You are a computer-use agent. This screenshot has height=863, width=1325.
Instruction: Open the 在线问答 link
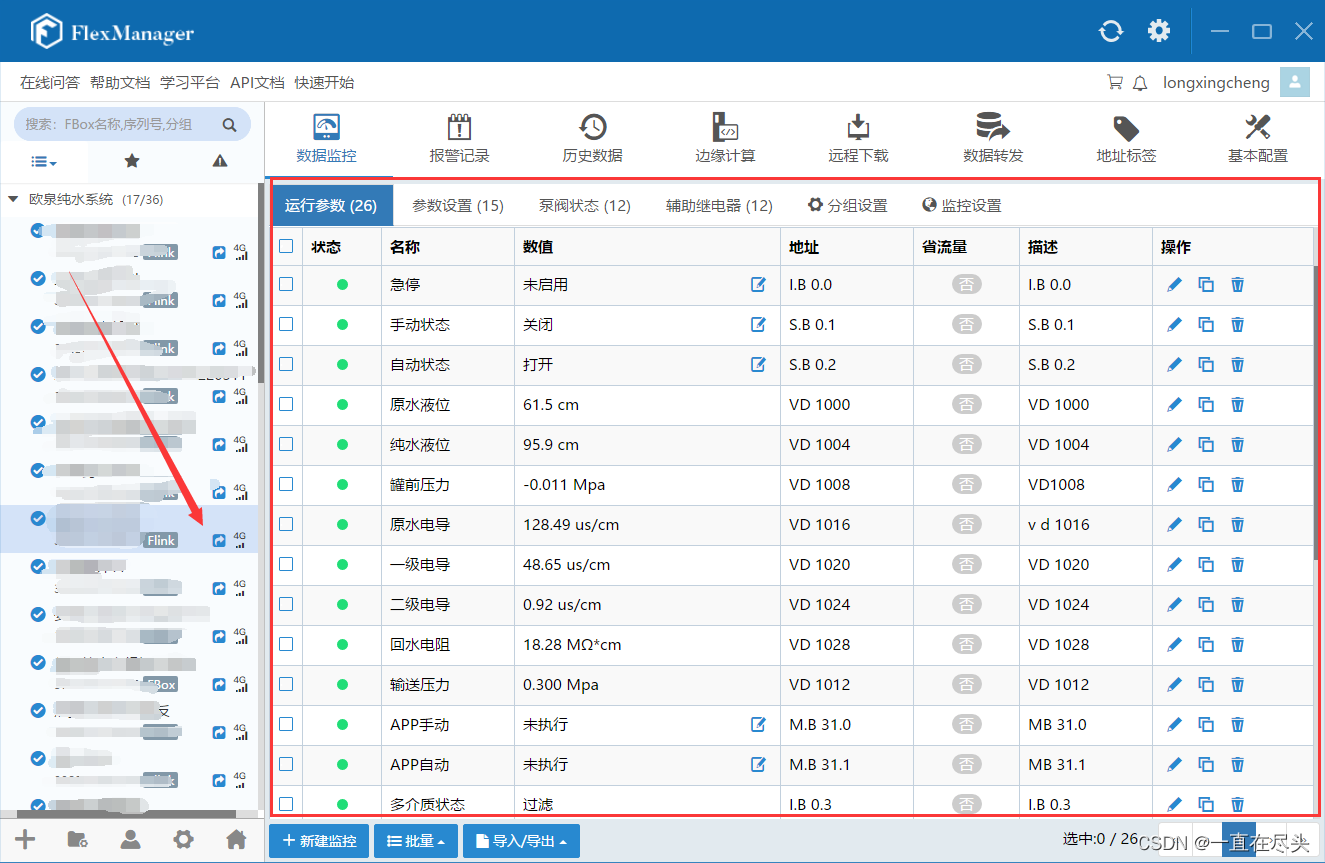pyautogui.click(x=50, y=83)
